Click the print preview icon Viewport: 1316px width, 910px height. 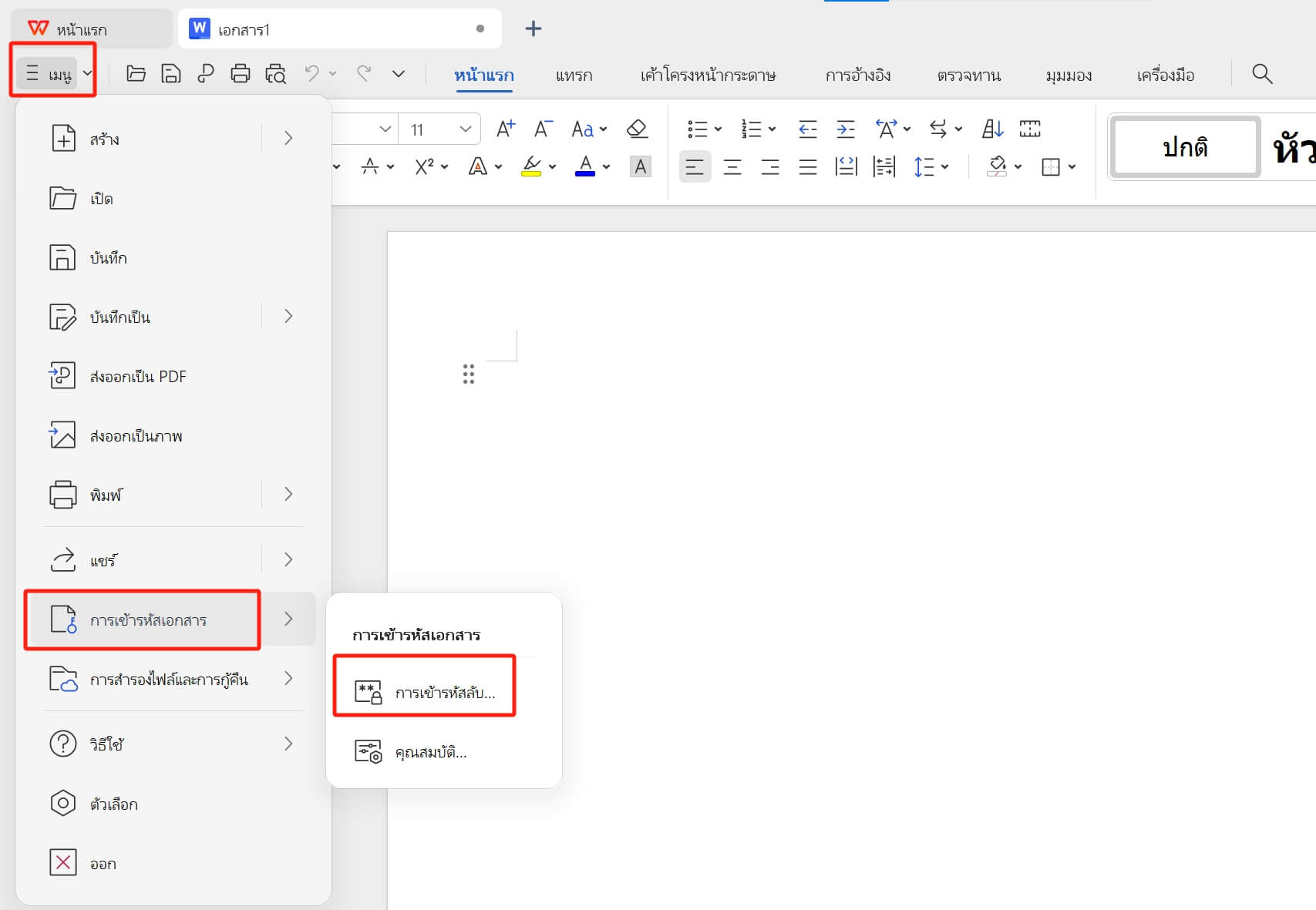(275, 74)
